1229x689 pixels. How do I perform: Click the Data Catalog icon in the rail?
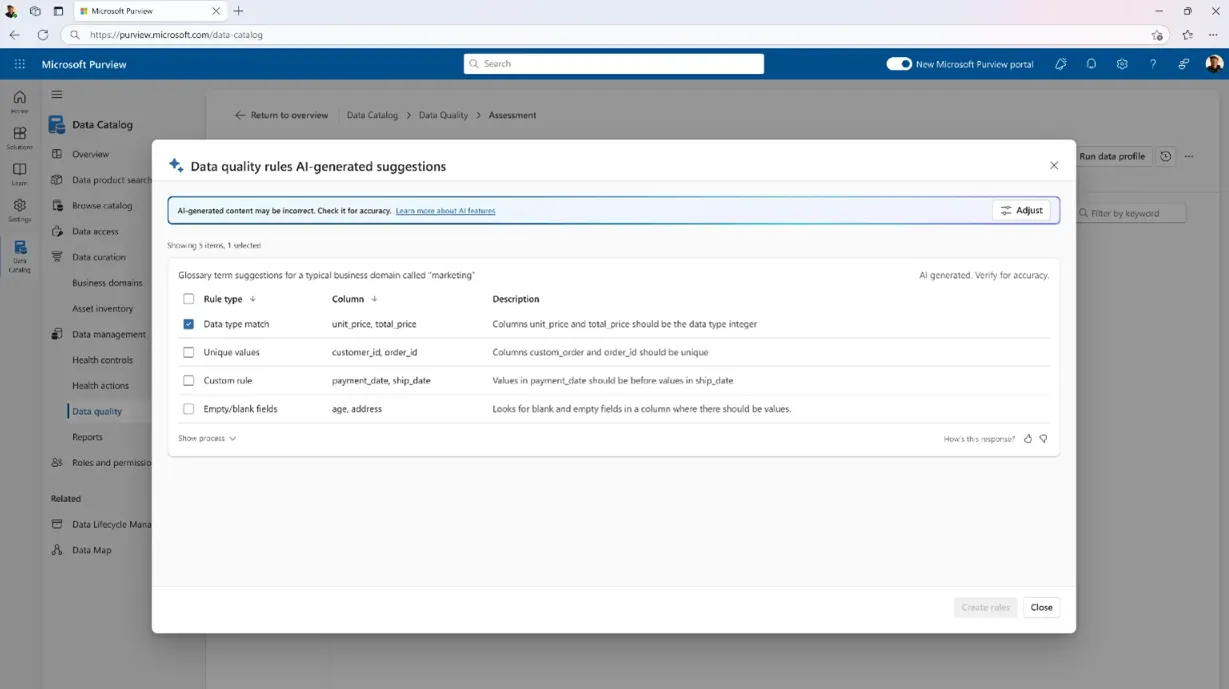(18, 248)
